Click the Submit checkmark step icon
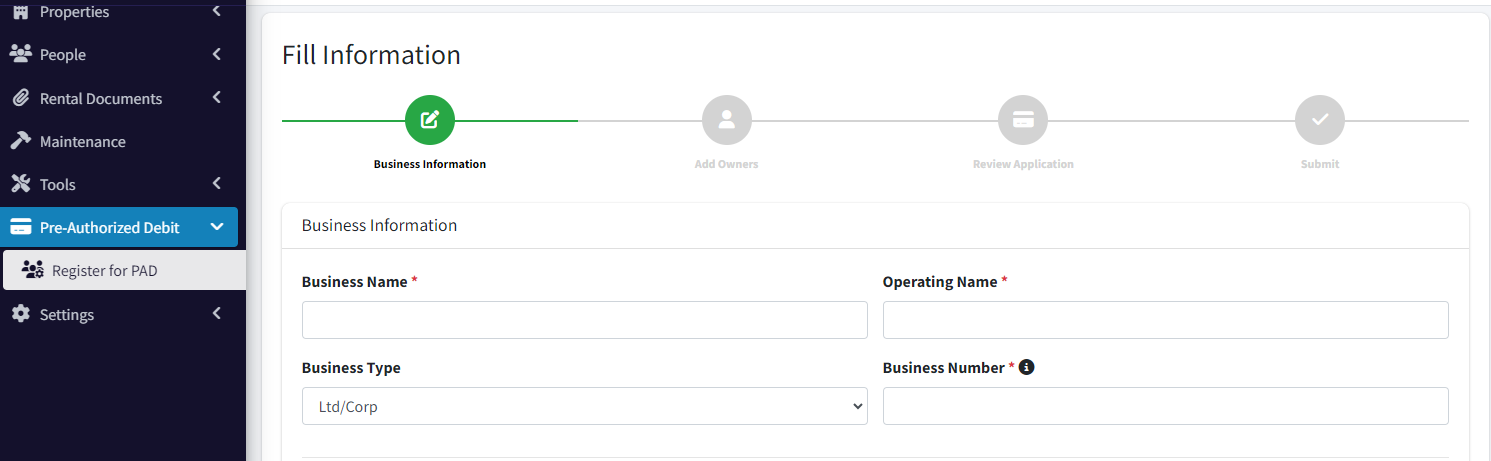Viewport: 1491px width, 461px height. tap(1320, 121)
